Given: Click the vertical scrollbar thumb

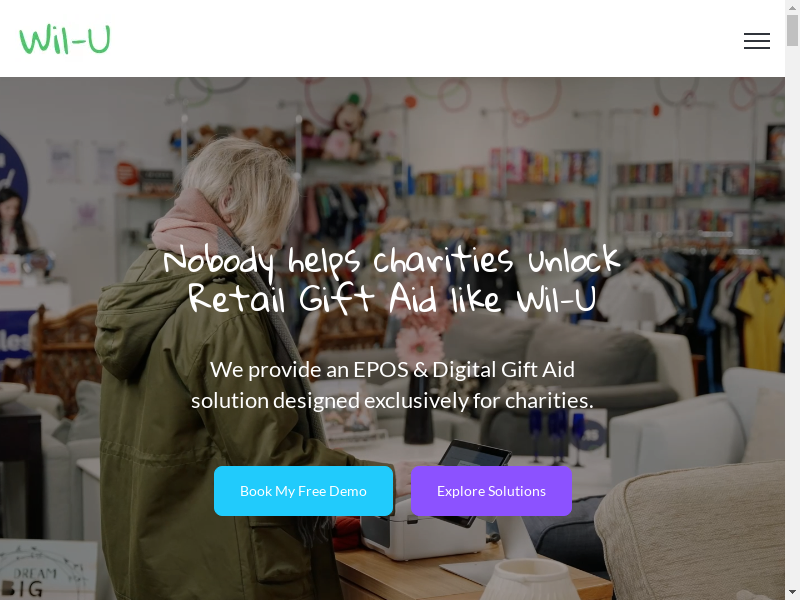Looking at the screenshot, I should pos(792,31).
